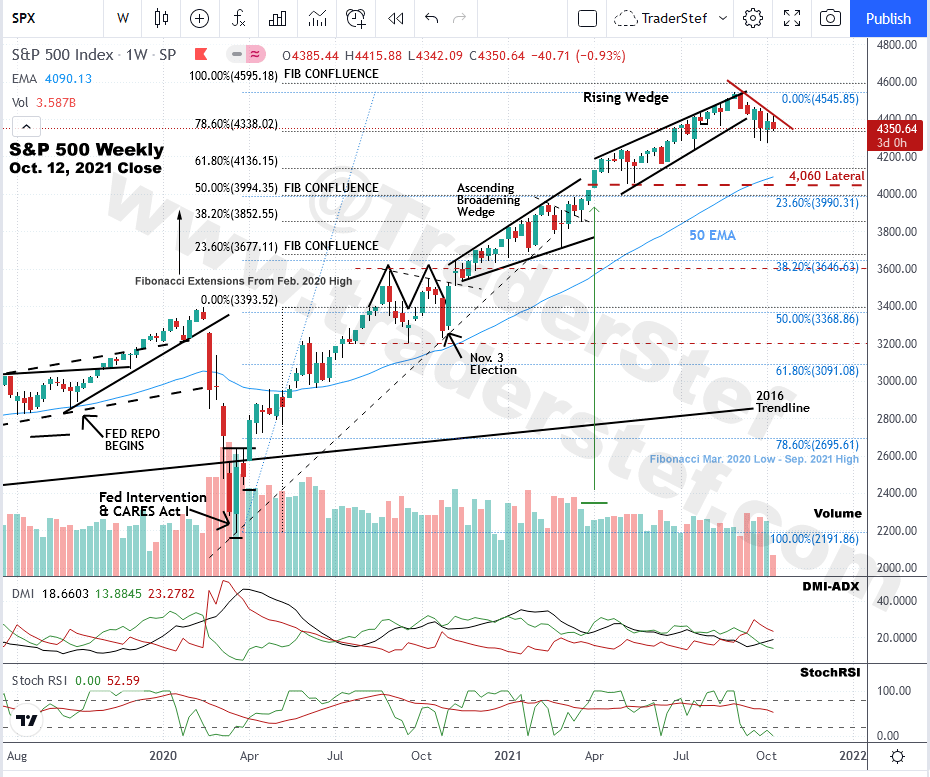930x777 pixels.
Task: Click the TradingView logo at bottom left
Action: point(27,720)
